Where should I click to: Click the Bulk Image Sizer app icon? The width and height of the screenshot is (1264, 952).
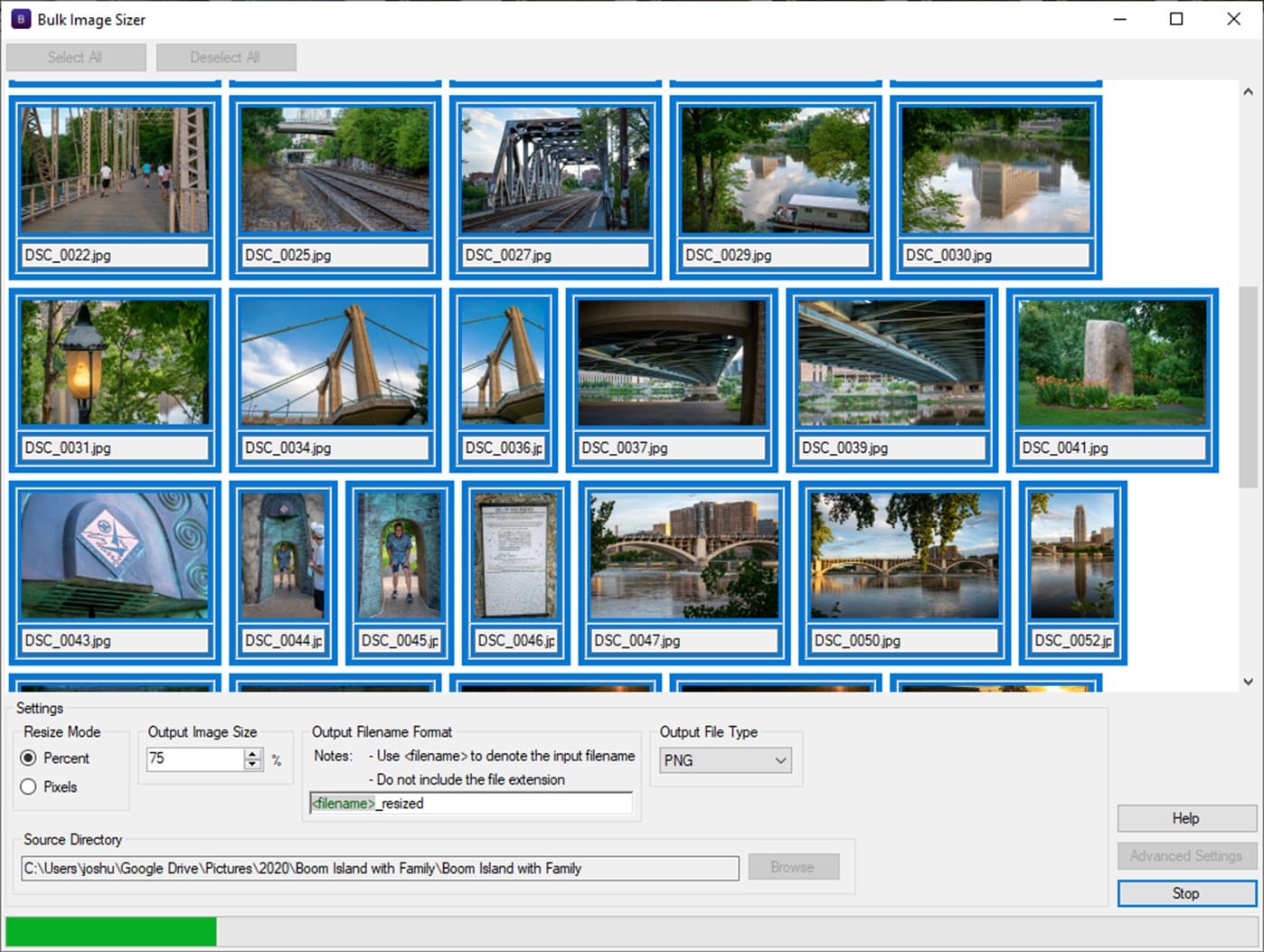[20, 19]
